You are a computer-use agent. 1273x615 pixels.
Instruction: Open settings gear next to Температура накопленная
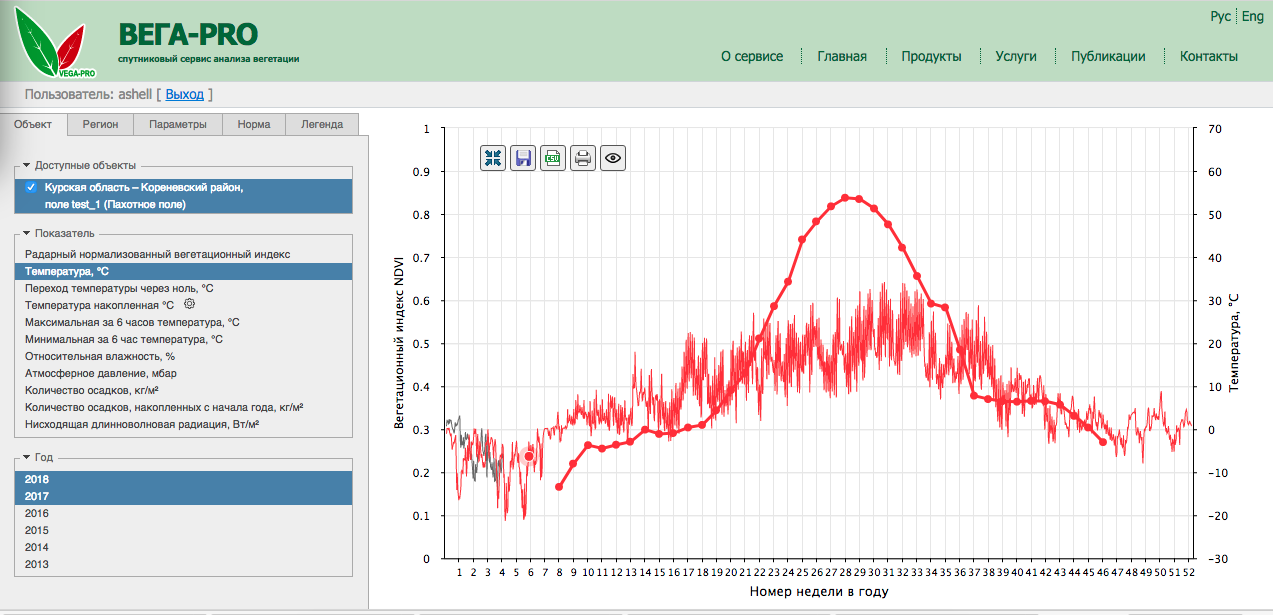click(189, 304)
